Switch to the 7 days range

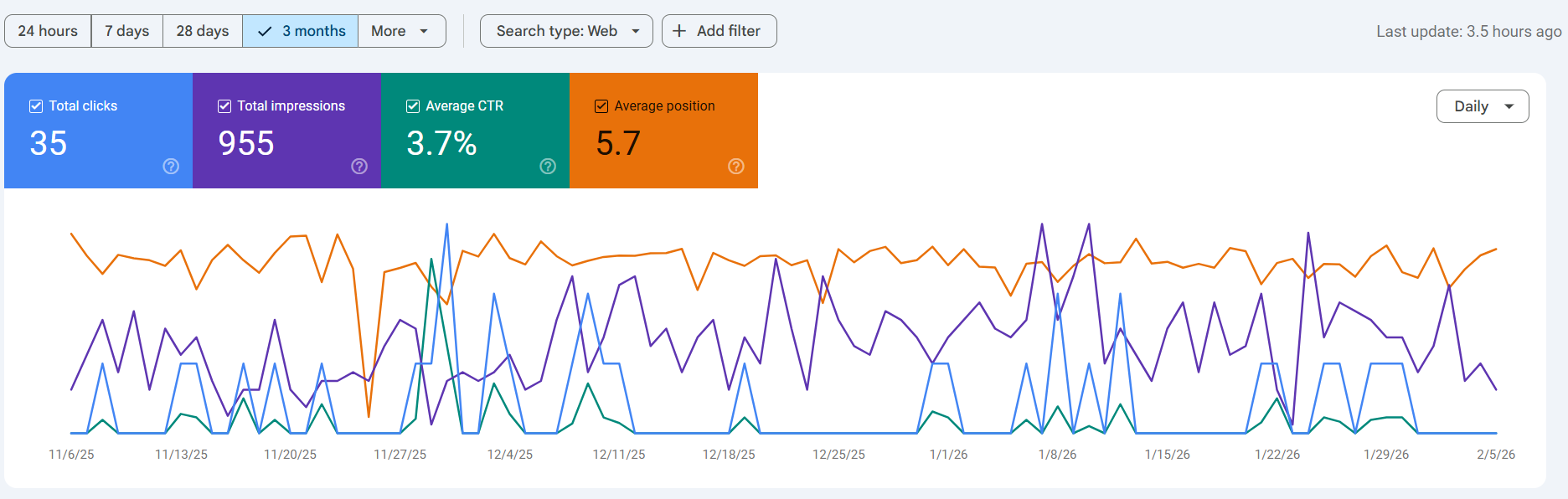[x=127, y=31]
